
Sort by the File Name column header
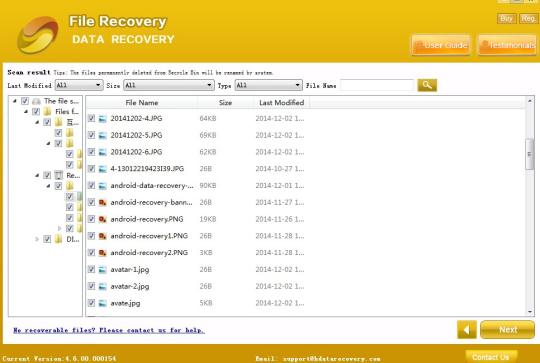[x=142, y=103]
